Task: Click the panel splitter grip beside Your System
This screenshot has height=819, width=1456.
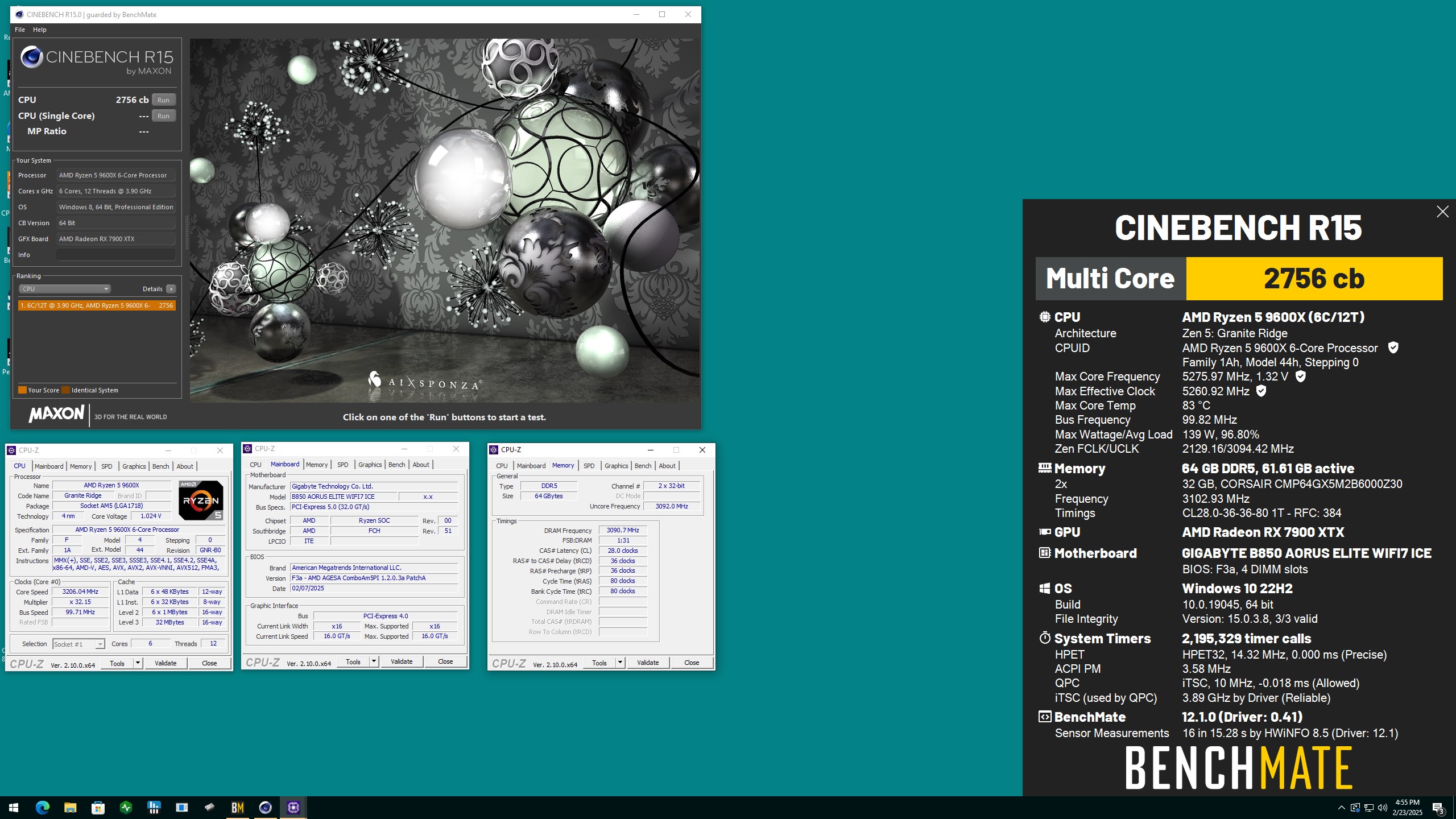Action: 186,232
